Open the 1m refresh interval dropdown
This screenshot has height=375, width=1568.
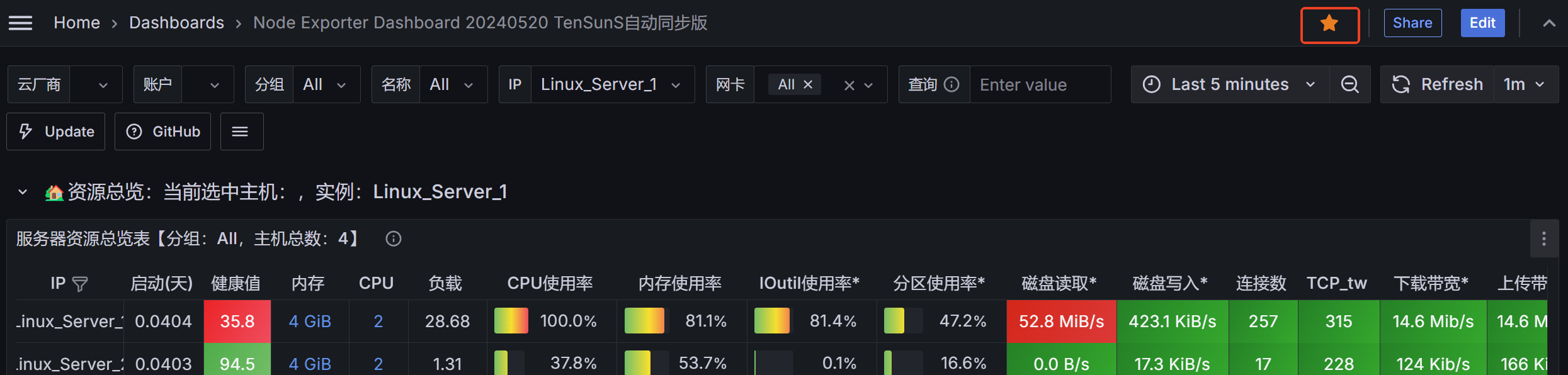pyautogui.click(x=1525, y=84)
